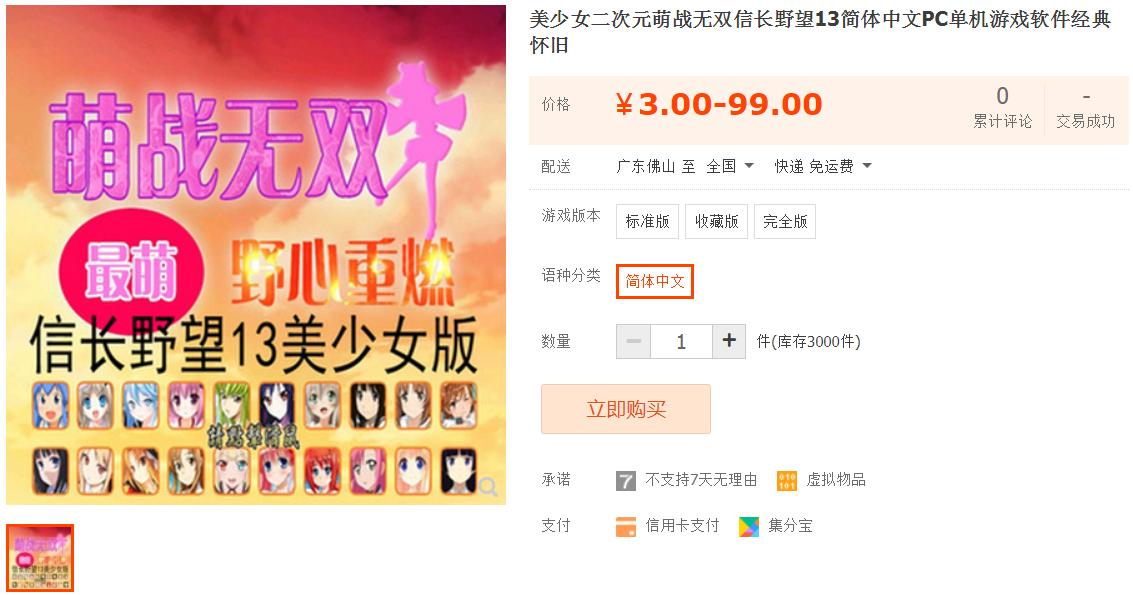
Task: Click the magnifier icon on product image
Action: 488,487
